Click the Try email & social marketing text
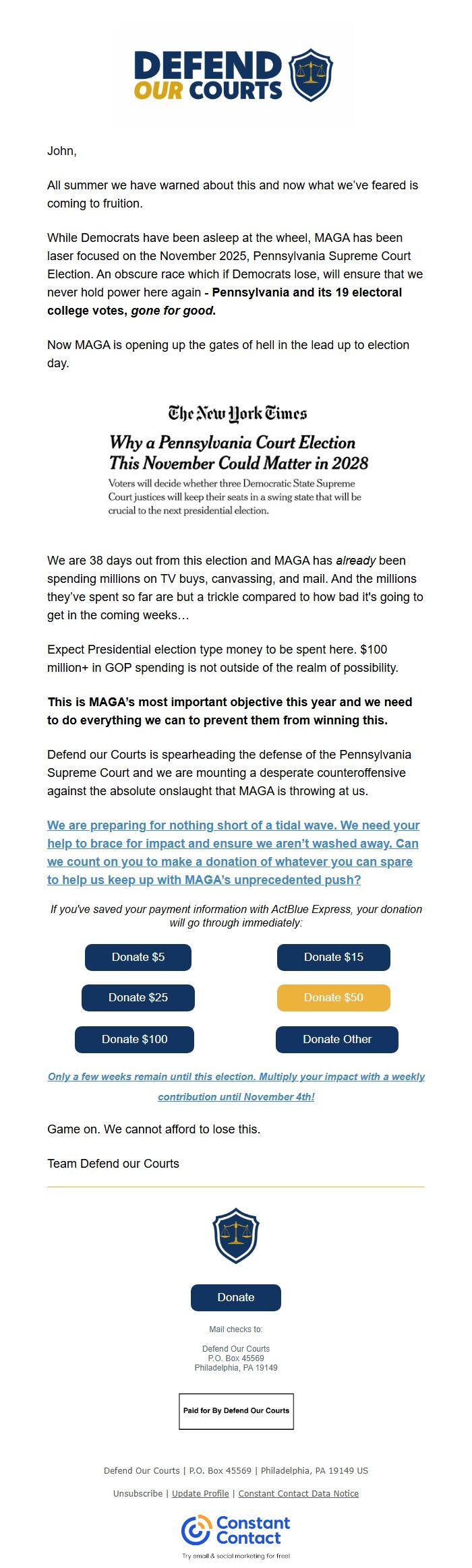This screenshot has height=1568, width=472. point(236,1555)
